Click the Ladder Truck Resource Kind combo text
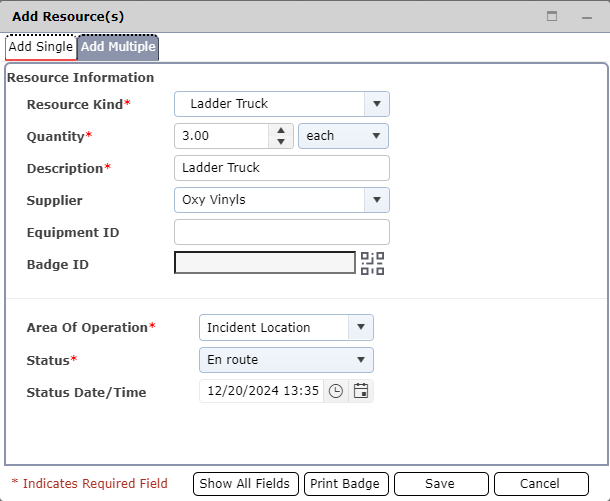The height and width of the screenshot is (501, 610). (x=229, y=104)
